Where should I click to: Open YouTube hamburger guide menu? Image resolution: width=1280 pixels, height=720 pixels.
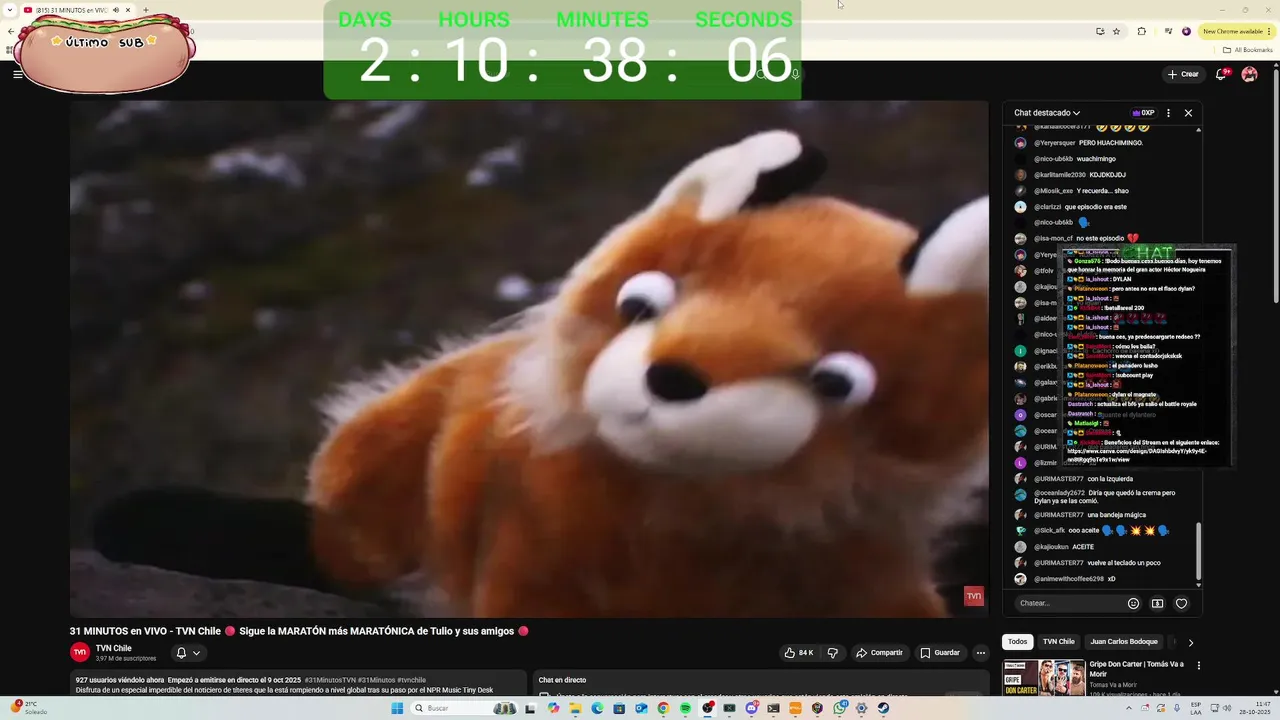tap(17, 74)
